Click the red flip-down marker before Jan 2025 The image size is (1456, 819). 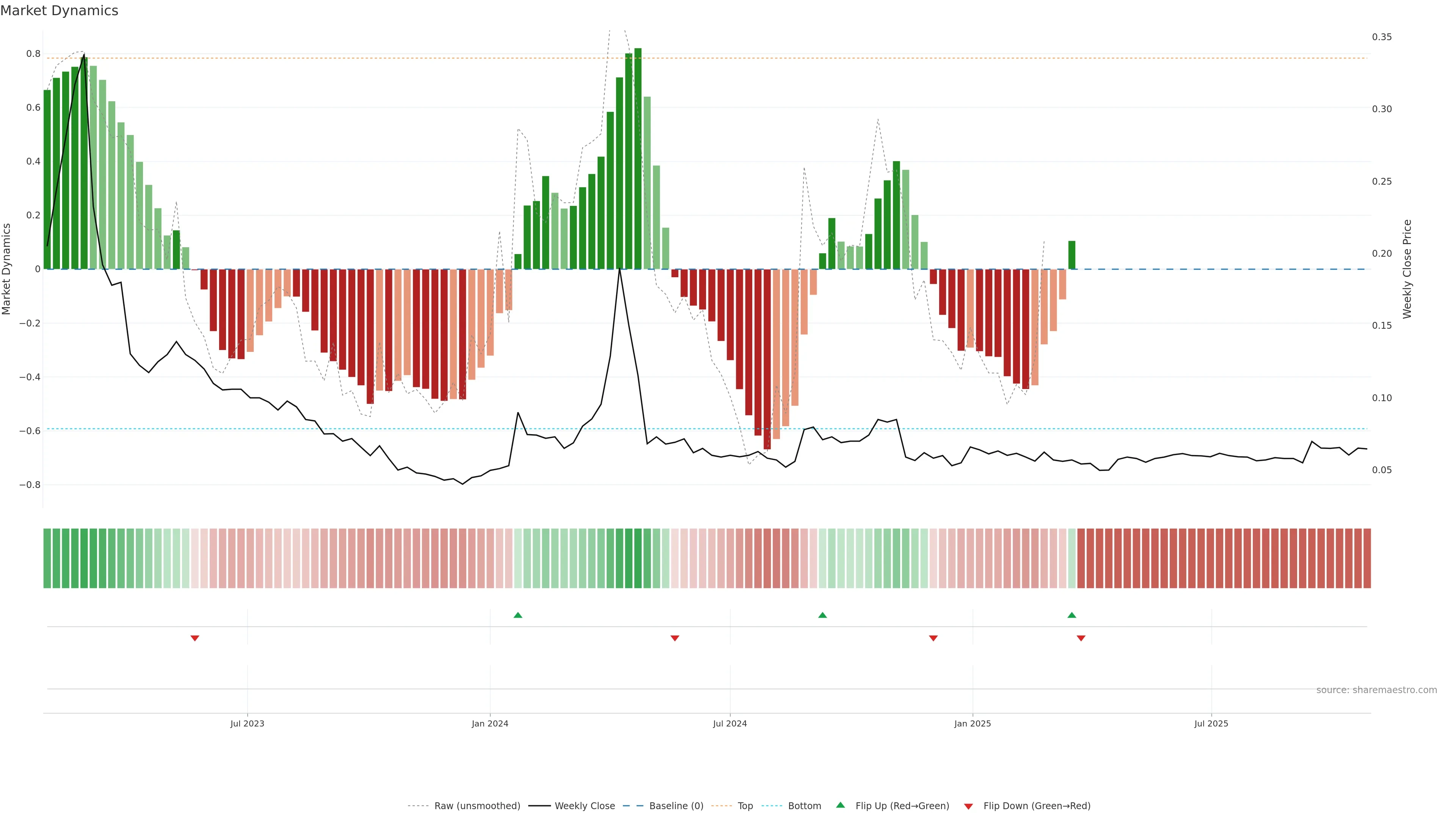[x=933, y=638]
